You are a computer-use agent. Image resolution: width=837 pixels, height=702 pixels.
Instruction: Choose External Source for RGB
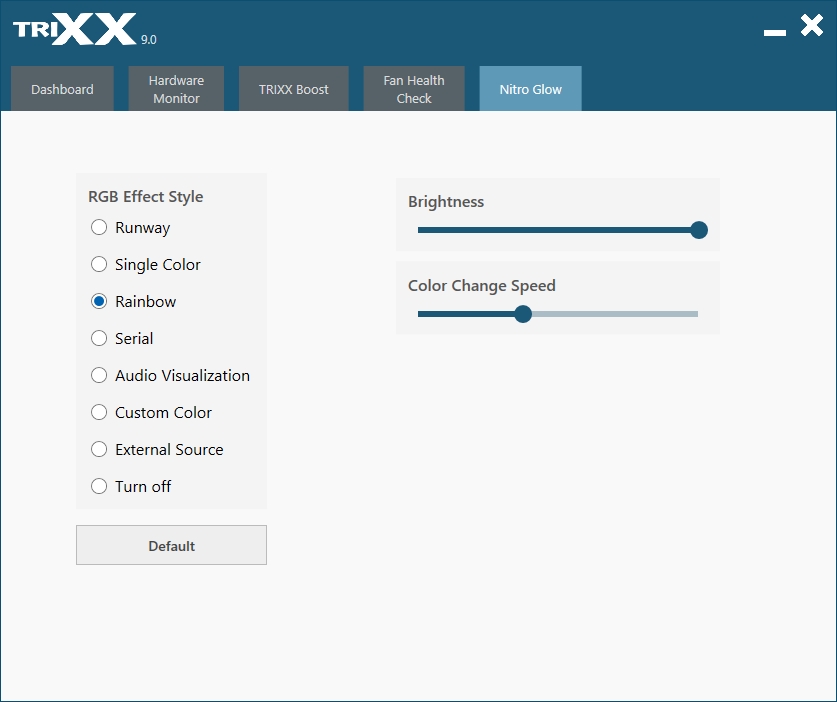pyautogui.click(x=157, y=449)
